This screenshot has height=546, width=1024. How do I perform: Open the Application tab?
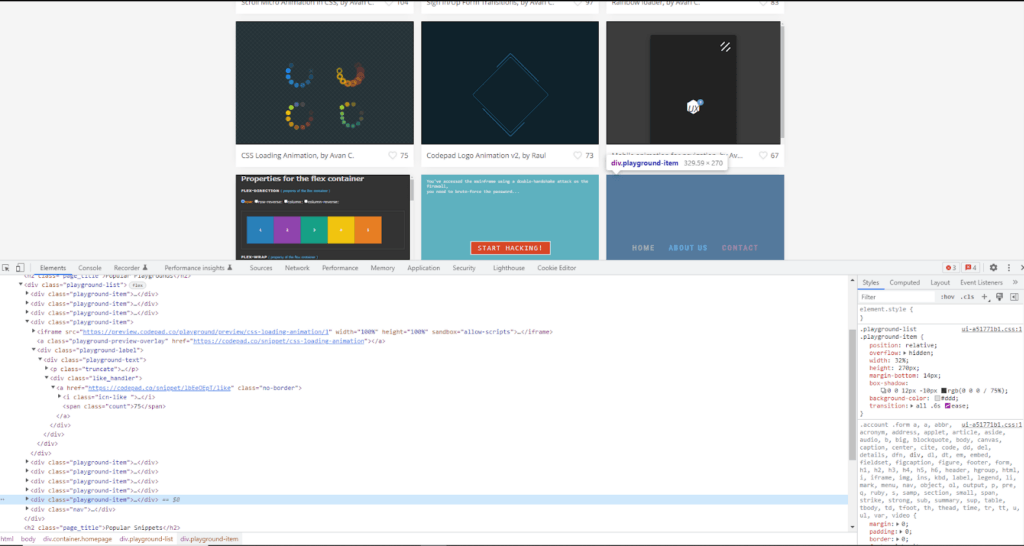[424, 268]
